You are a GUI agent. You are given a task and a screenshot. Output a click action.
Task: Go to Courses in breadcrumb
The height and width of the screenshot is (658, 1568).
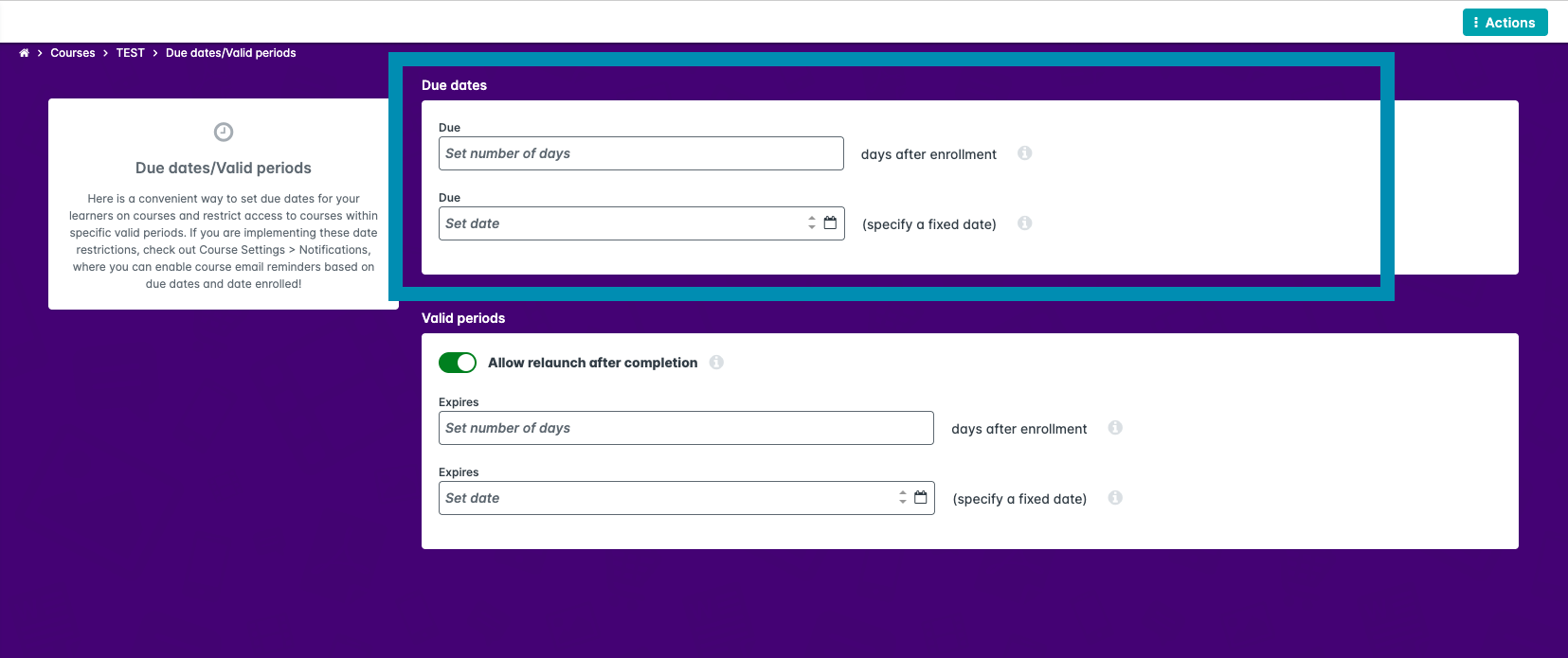click(73, 53)
